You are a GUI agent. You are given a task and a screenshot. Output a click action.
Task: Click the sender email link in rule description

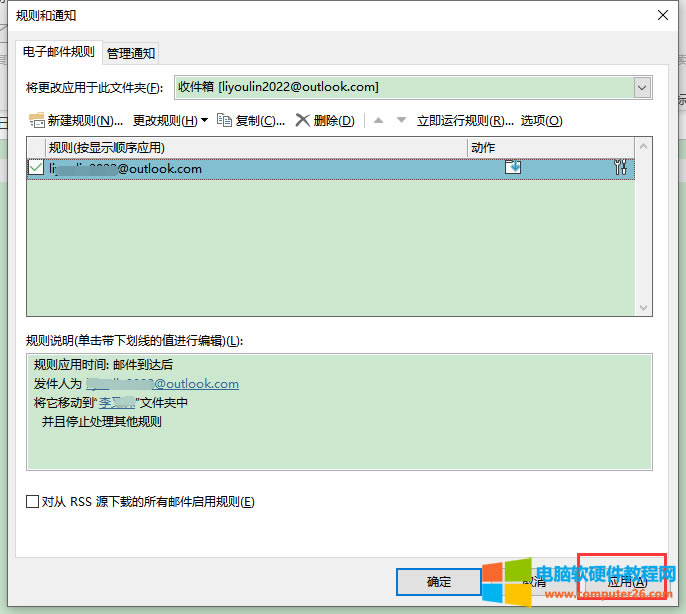click(x=162, y=383)
